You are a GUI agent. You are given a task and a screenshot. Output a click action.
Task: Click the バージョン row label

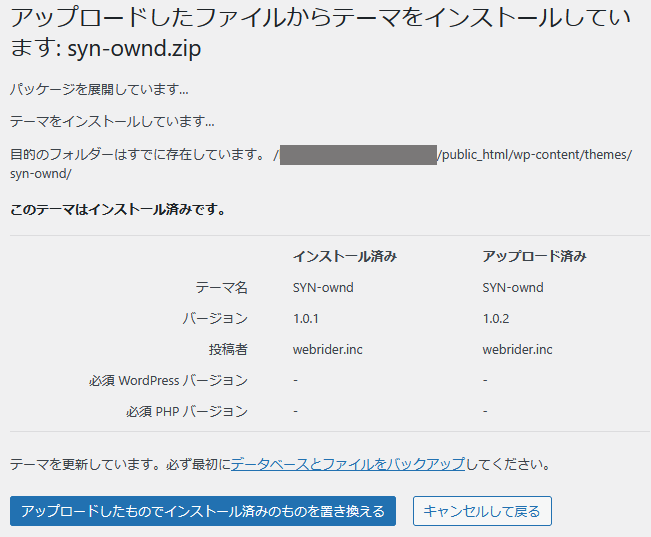(214, 318)
